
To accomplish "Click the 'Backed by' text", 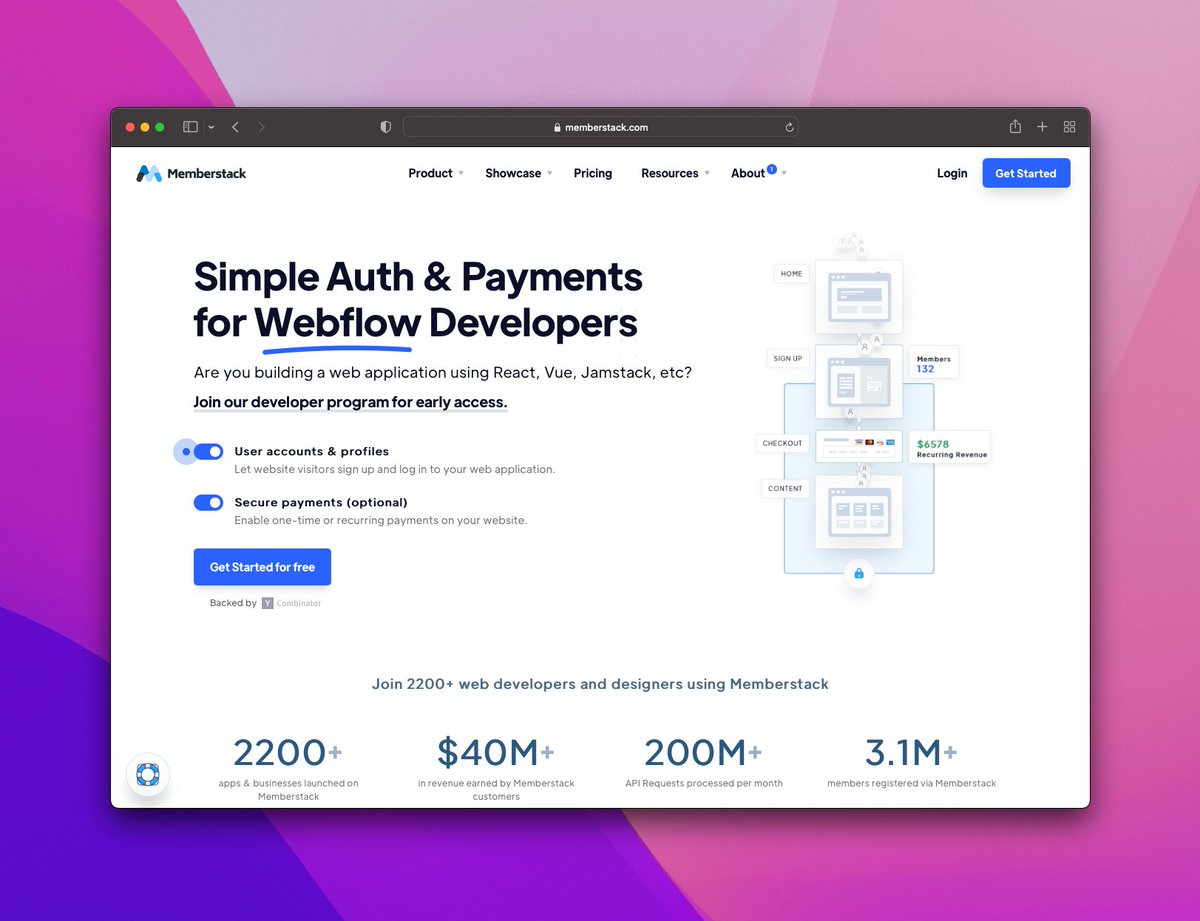I will tap(233, 603).
